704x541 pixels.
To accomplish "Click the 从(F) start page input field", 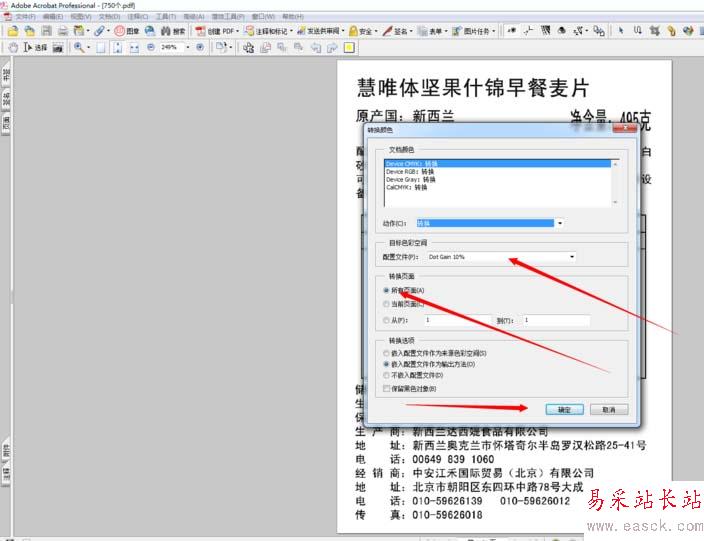I will pos(457,320).
